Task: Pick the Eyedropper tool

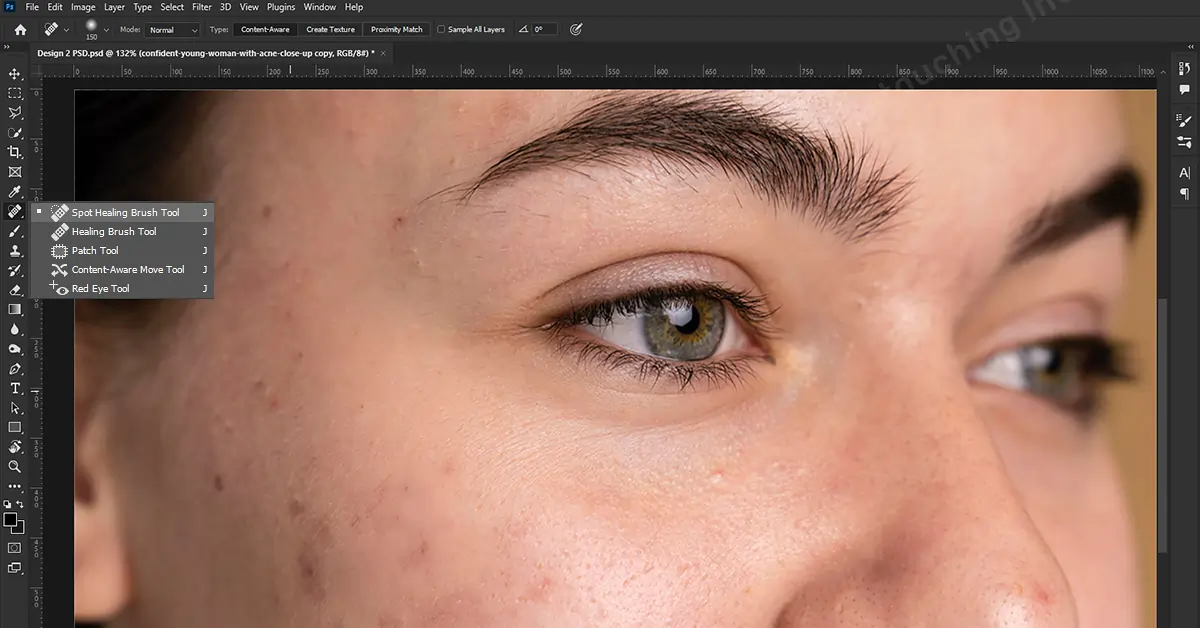Action: pyautogui.click(x=15, y=191)
